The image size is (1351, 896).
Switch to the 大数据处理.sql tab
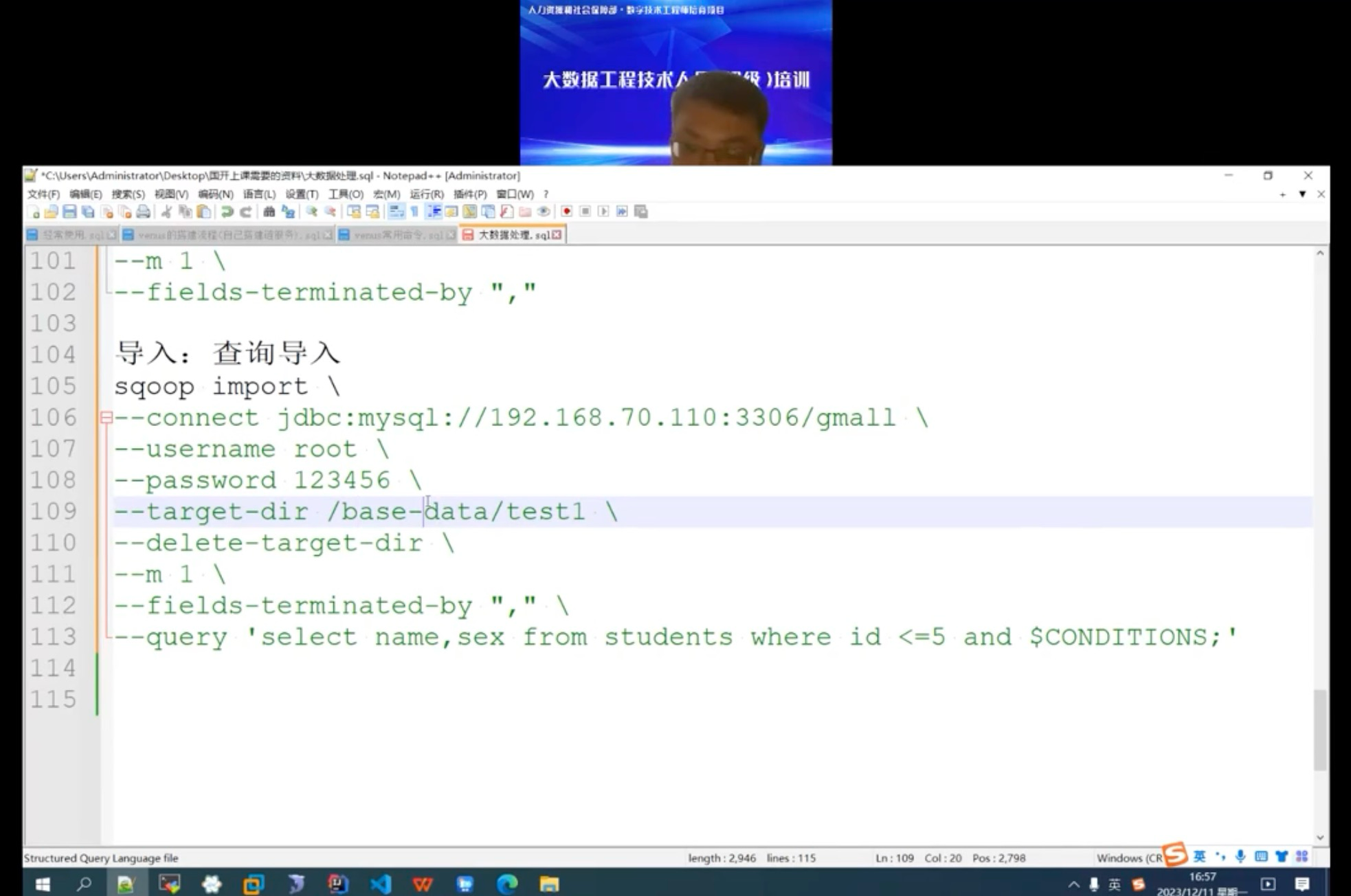tap(513, 235)
